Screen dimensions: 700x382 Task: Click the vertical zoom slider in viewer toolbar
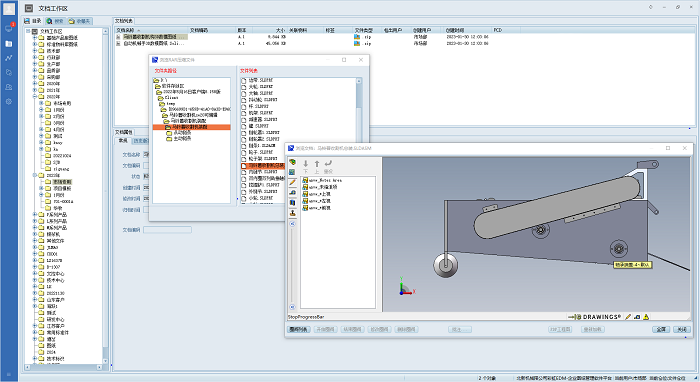(x=292, y=266)
